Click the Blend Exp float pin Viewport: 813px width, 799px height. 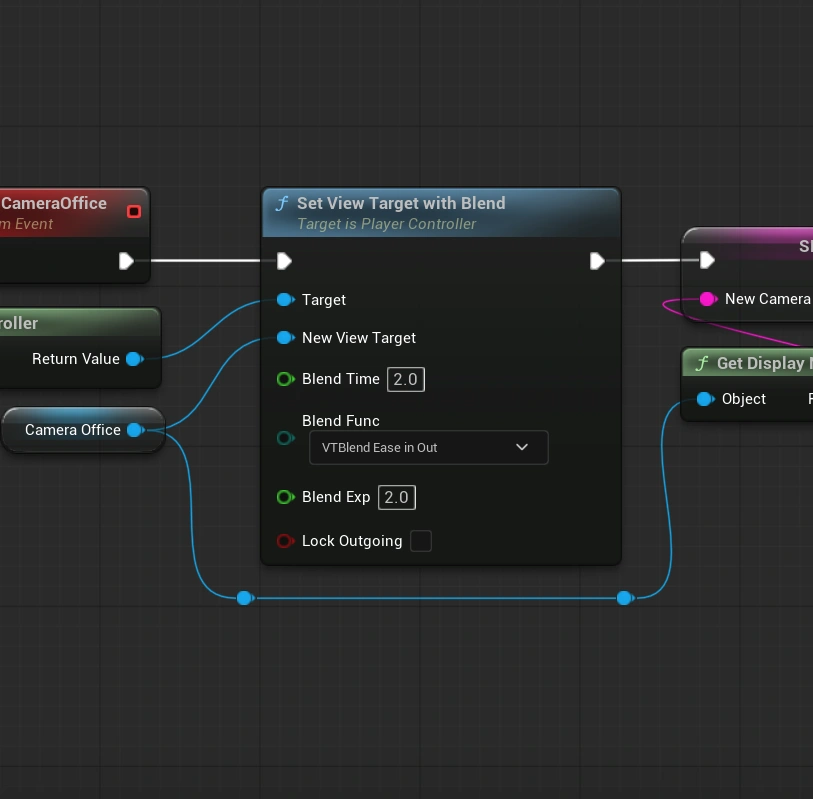(285, 497)
